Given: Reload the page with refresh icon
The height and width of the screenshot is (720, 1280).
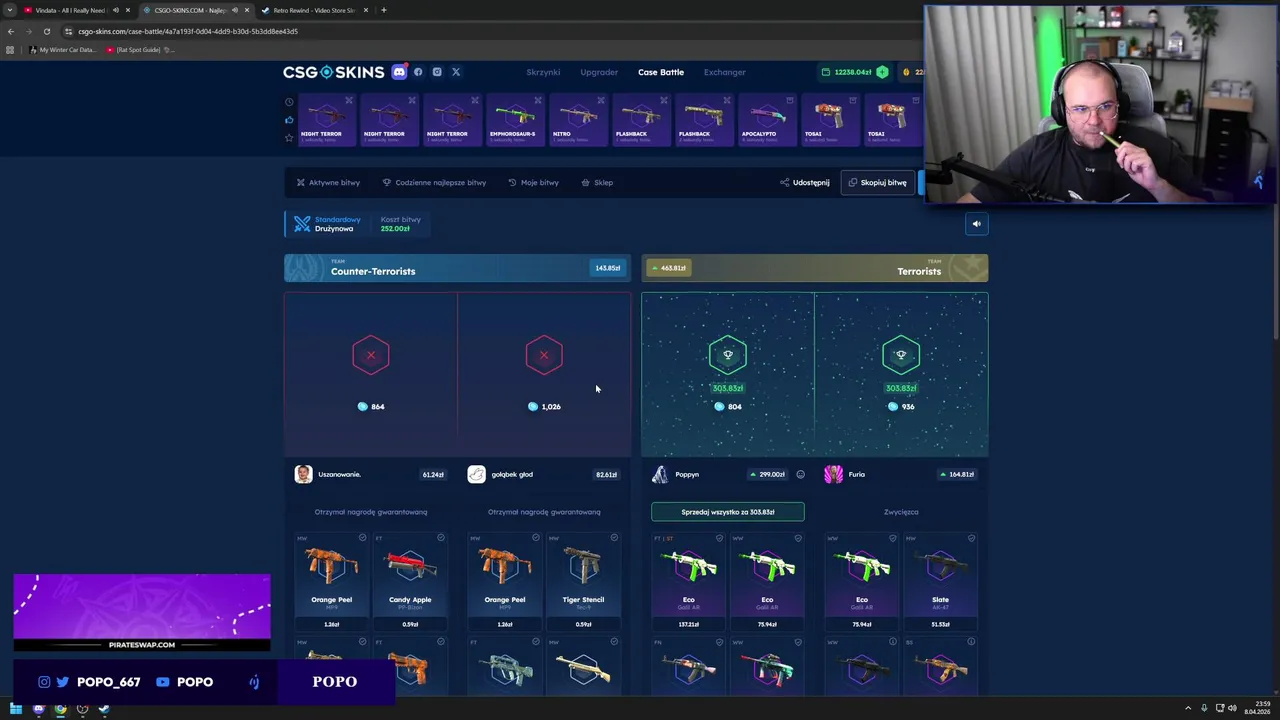Looking at the screenshot, I should coord(47,31).
